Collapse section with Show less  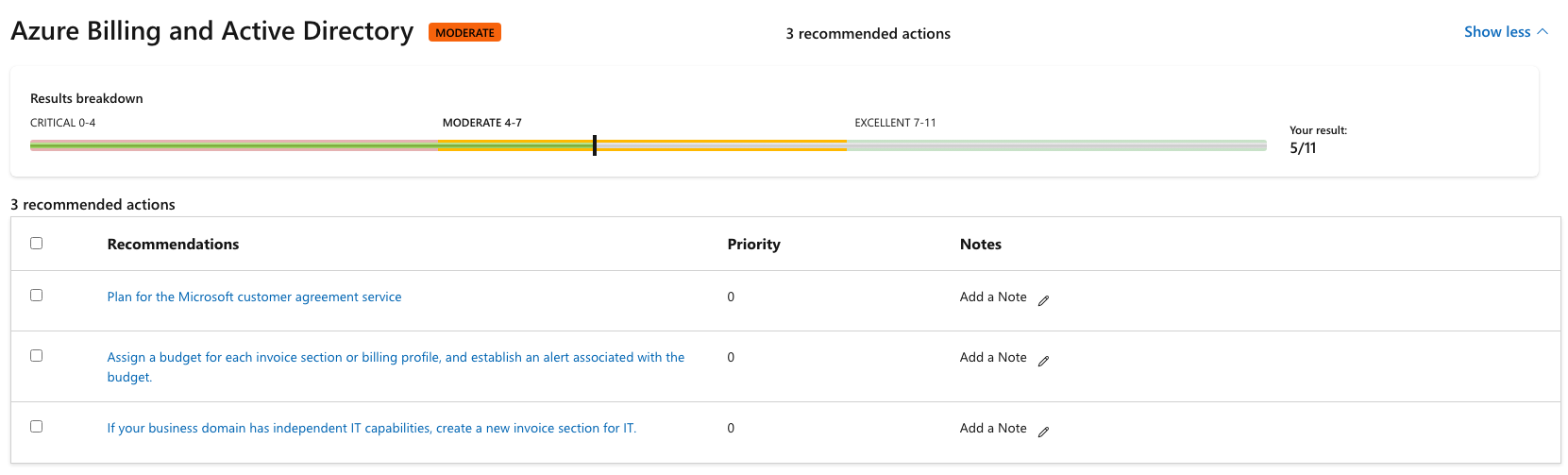[1497, 32]
